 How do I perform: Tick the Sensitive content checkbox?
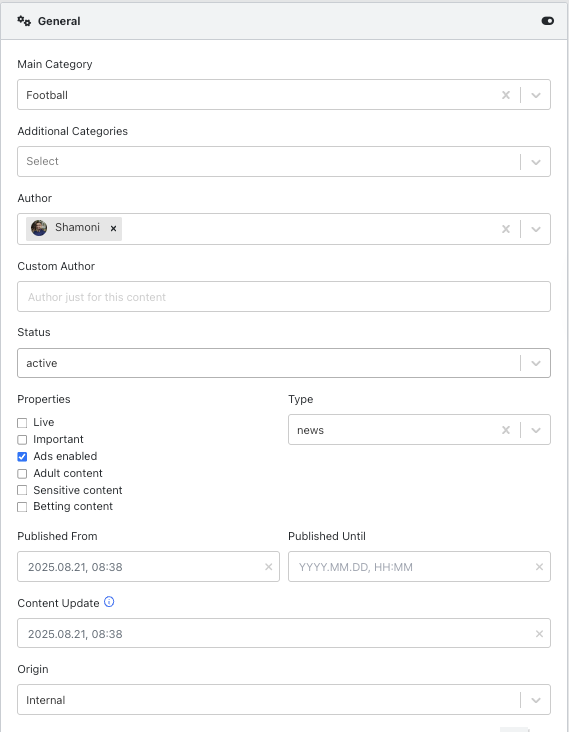pyautogui.click(x=22, y=490)
